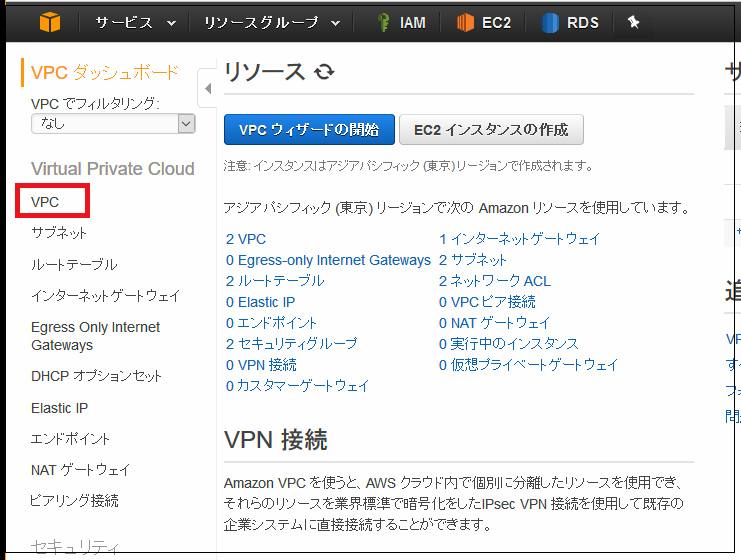Click the 0 NAT ゲートウェイ link
The width and height of the screenshot is (741, 560).
pyautogui.click(x=494, y=323)
